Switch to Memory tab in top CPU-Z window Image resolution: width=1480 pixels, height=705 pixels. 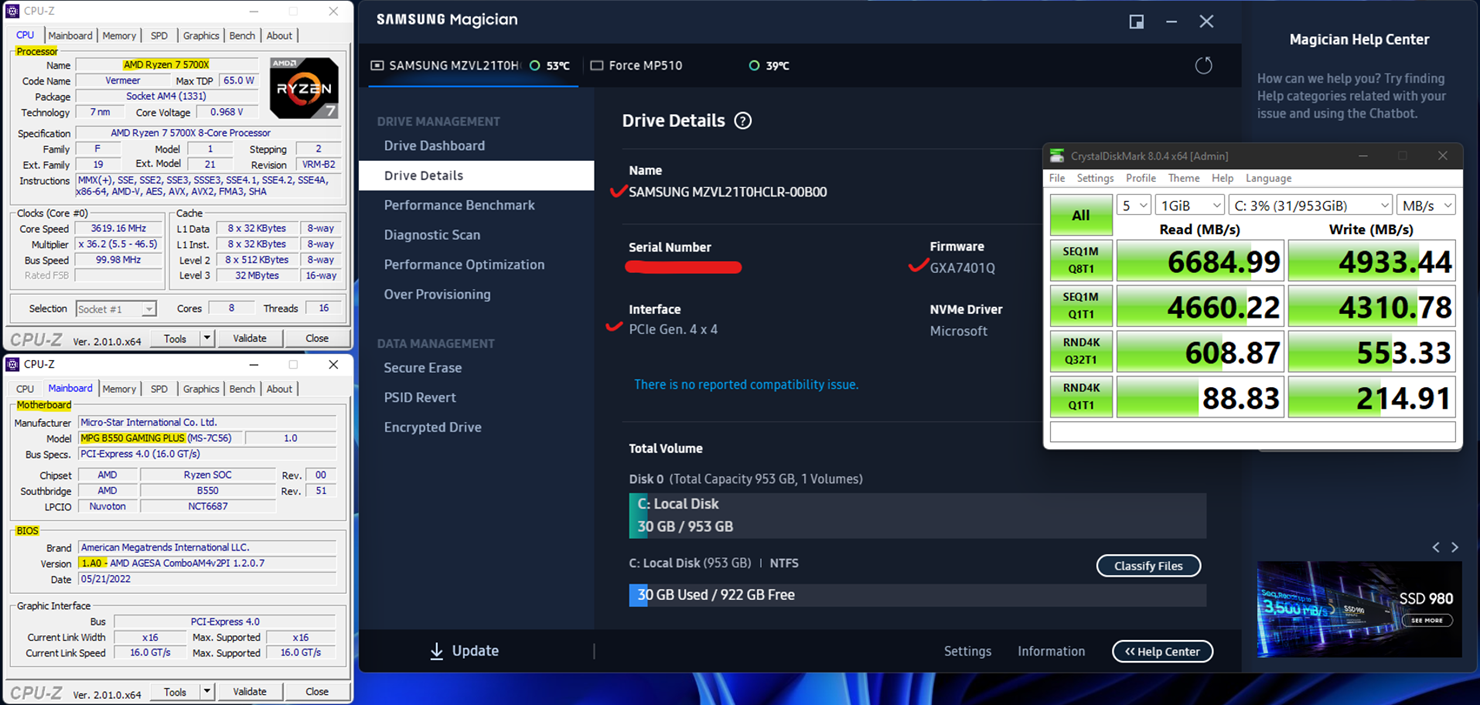(x=119, y=36)
